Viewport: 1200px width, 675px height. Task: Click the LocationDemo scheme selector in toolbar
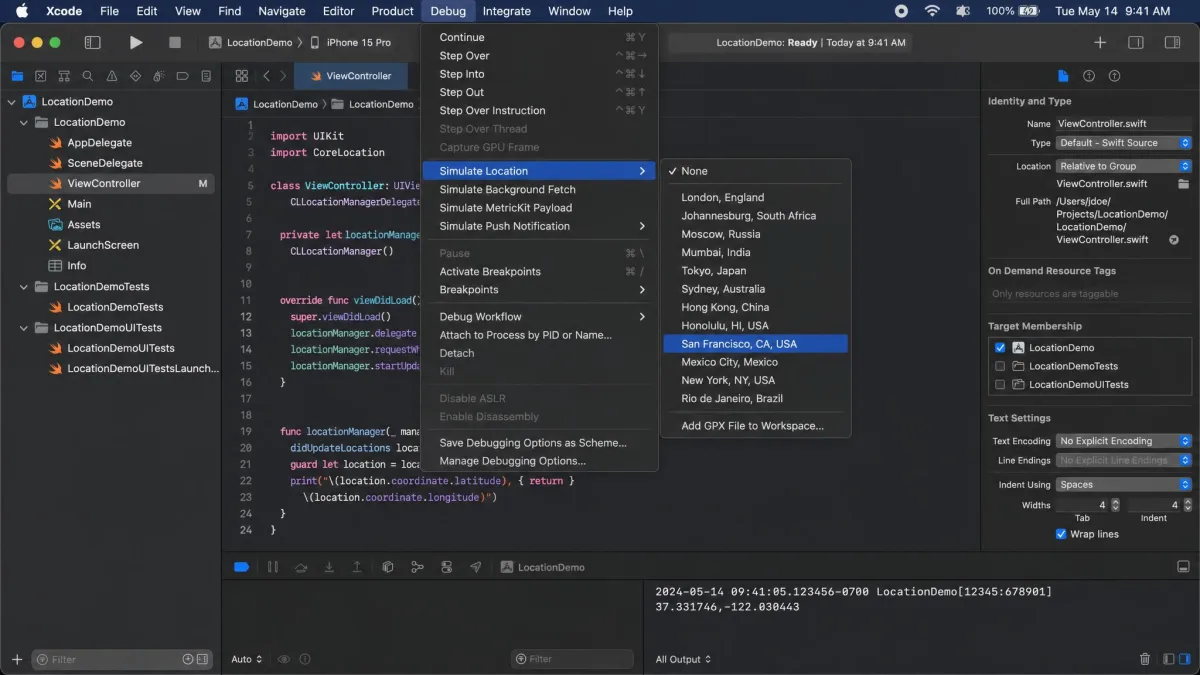(x=250, y=42)
